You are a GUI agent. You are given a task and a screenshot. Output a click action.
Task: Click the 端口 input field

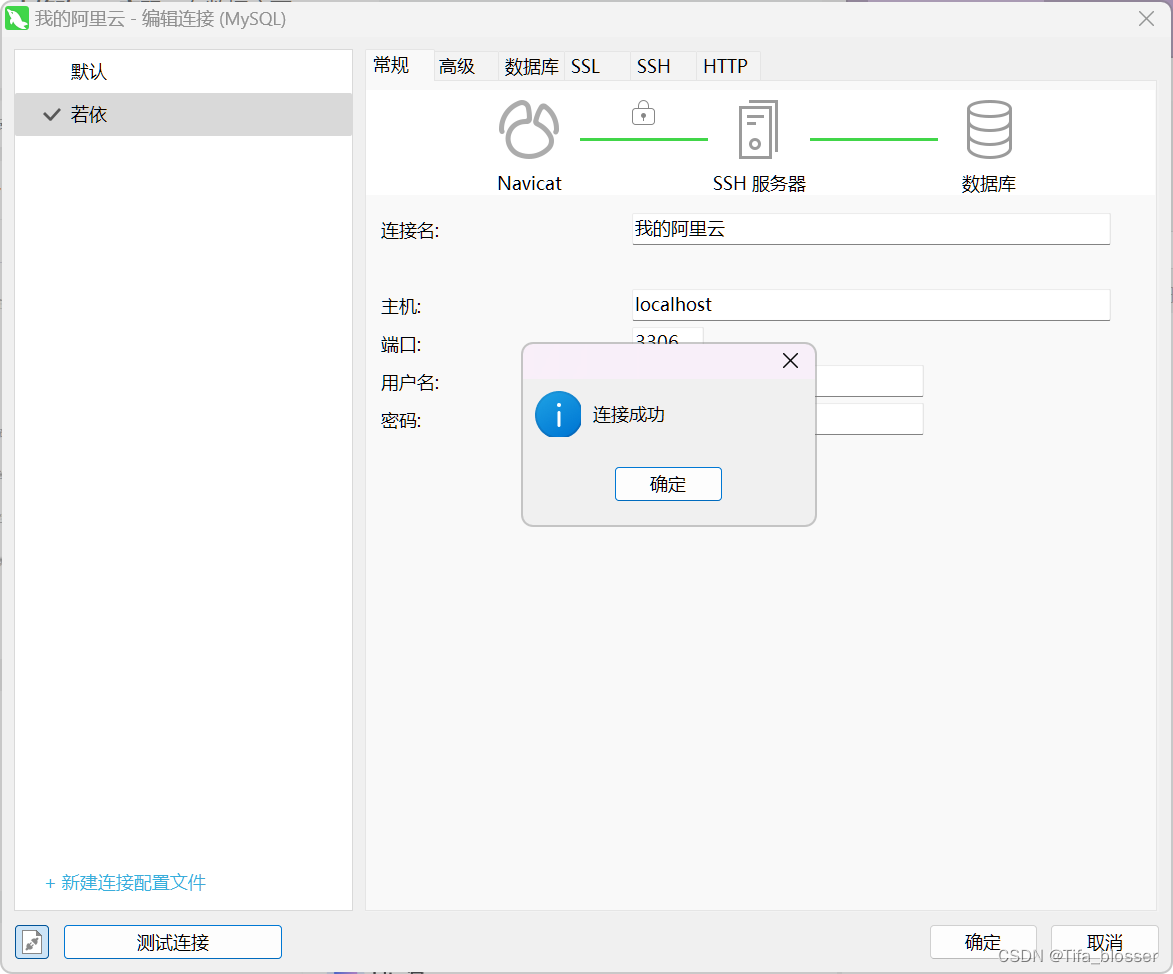[667, 336]
